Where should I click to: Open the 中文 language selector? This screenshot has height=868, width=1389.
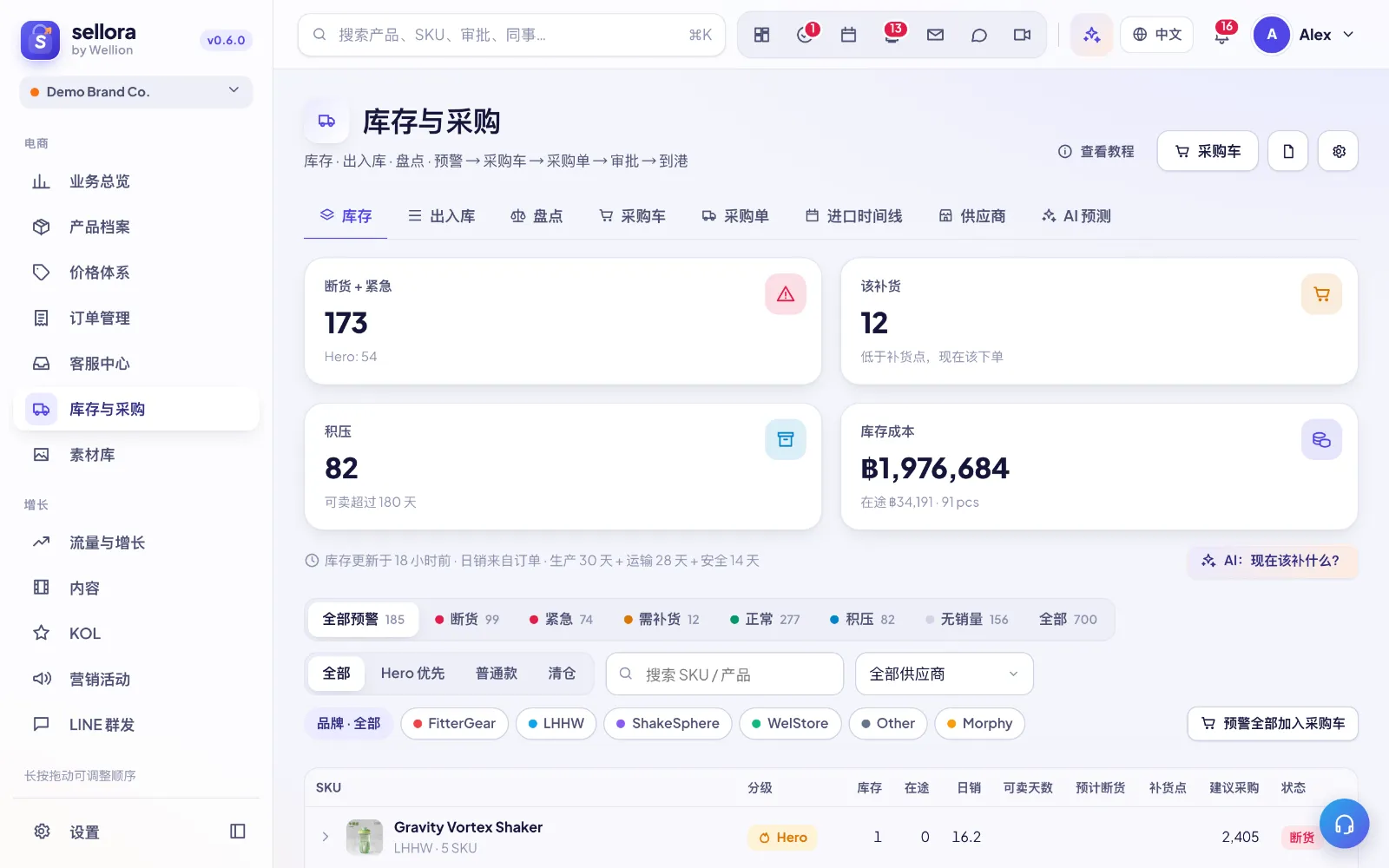click(x=1156, y=35)
